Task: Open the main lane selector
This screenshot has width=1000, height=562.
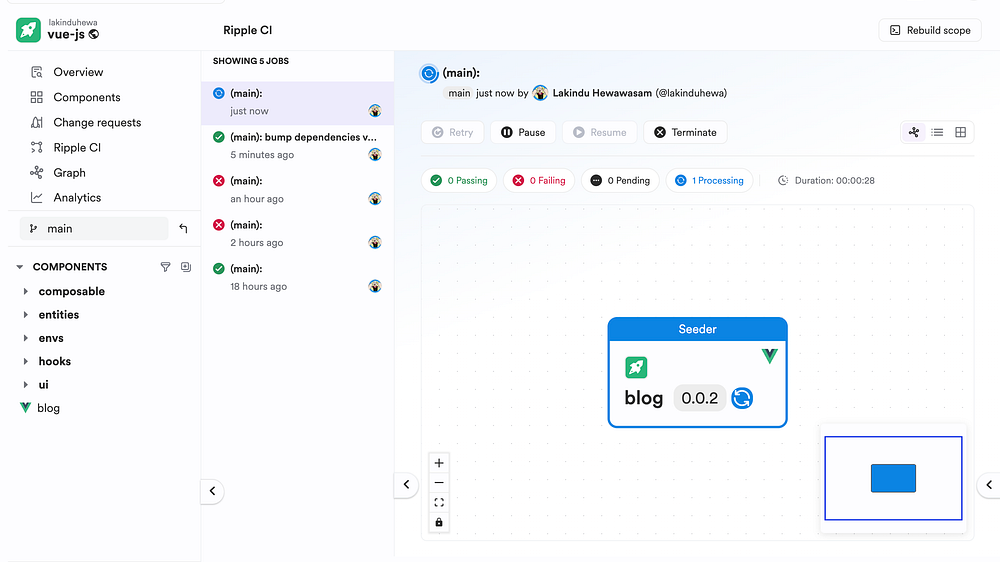Action: (x=94, y=228)
